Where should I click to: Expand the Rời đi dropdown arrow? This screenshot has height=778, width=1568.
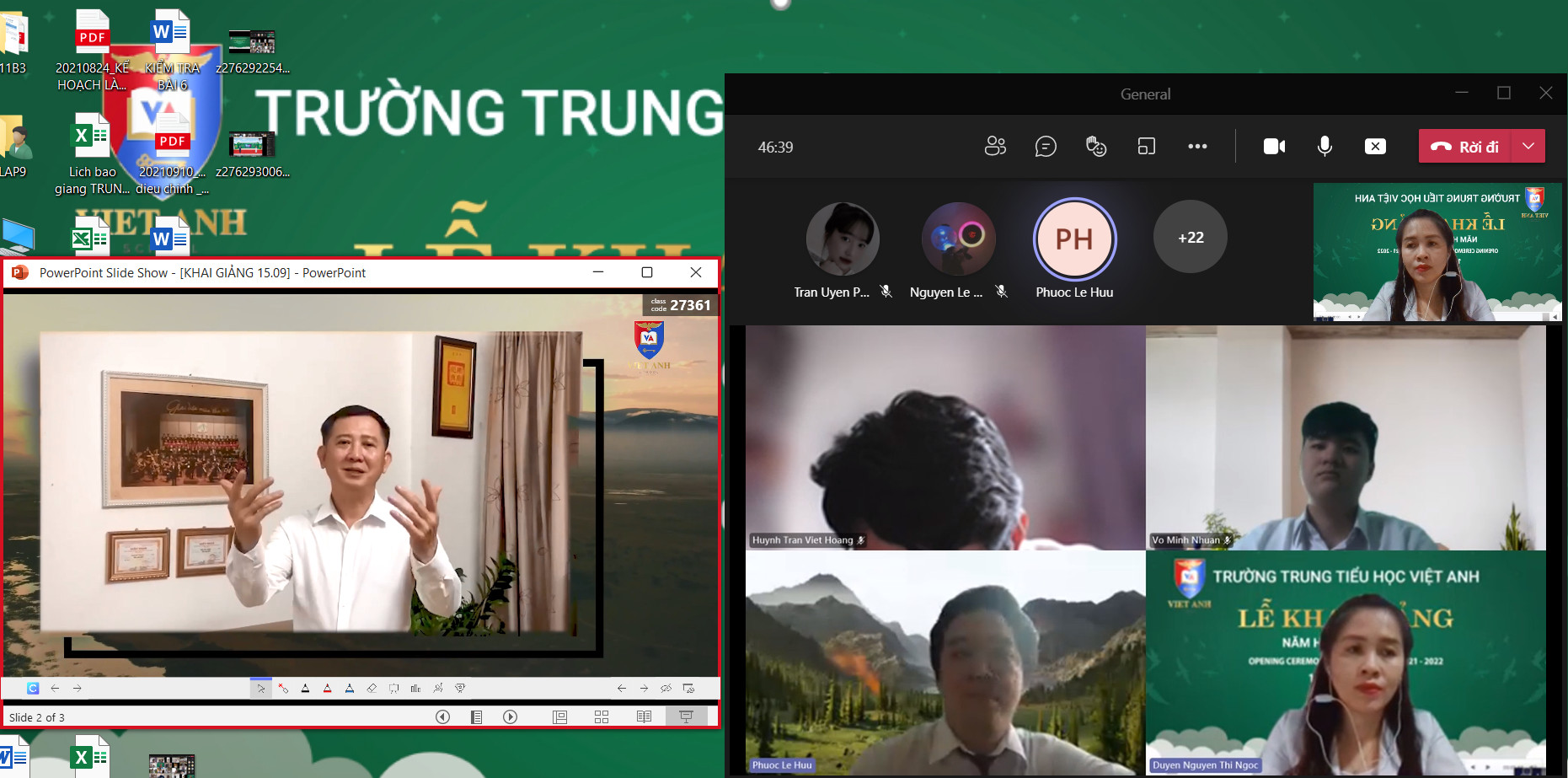coord(1528,146)
